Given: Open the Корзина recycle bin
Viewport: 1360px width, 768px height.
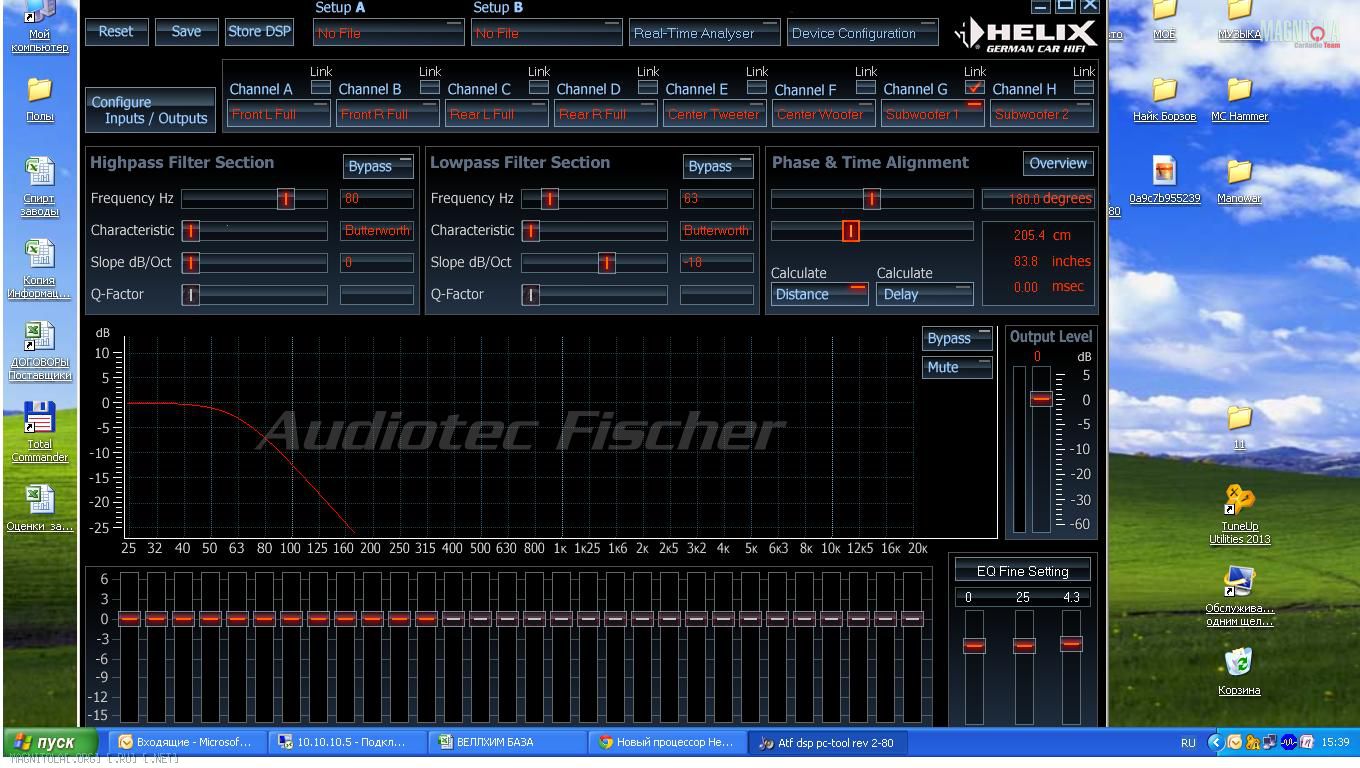Looking at the screenshot, I should (x=1239, y=672).
